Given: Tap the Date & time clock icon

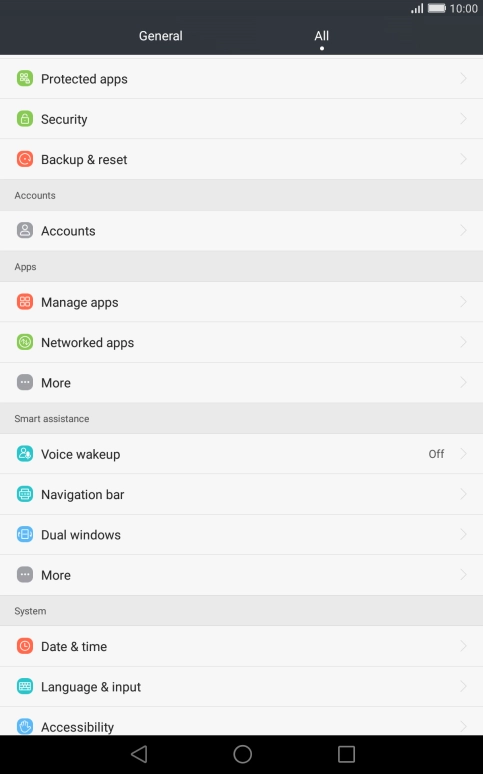Looking at the screenshot, I should [25, 646].
